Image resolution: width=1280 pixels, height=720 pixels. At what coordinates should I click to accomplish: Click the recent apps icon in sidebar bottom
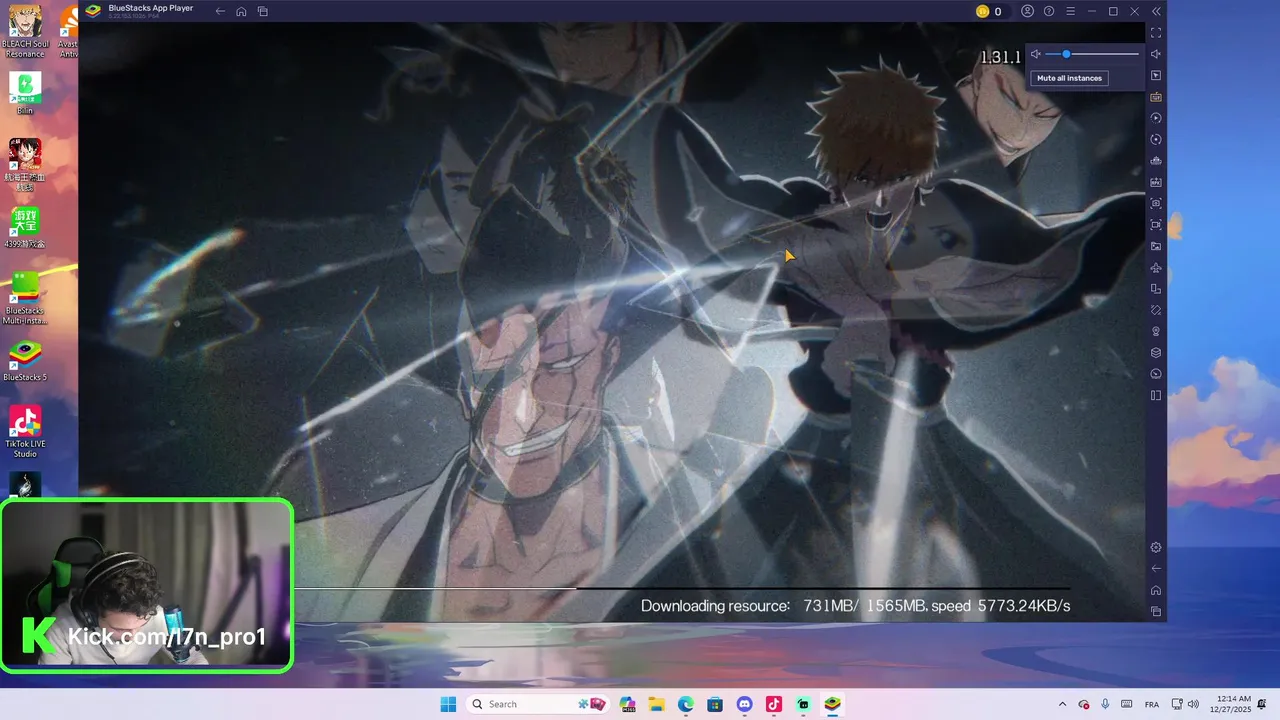point(1156,611)
